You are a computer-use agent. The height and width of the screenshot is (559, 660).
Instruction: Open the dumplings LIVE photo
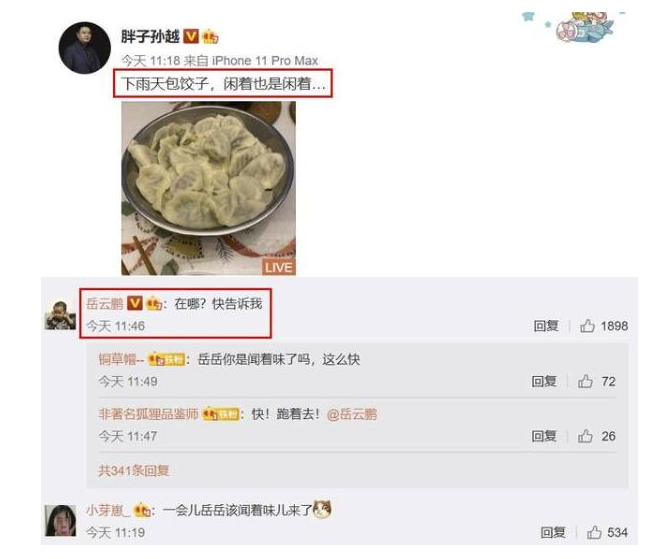208,188
